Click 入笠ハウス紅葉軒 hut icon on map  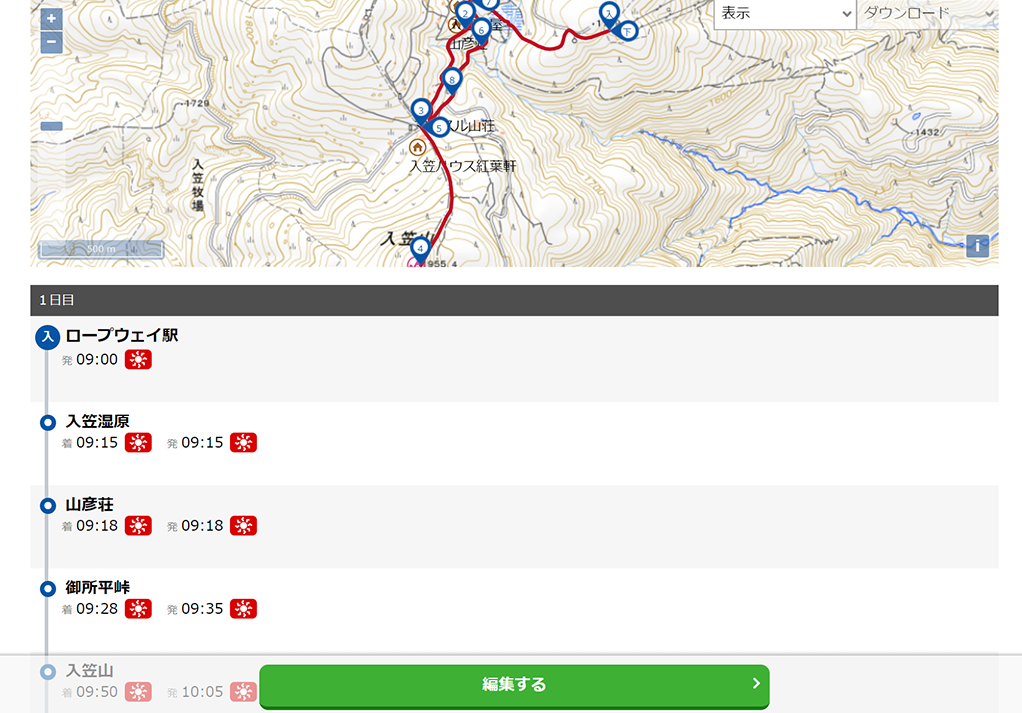(417, 147)
